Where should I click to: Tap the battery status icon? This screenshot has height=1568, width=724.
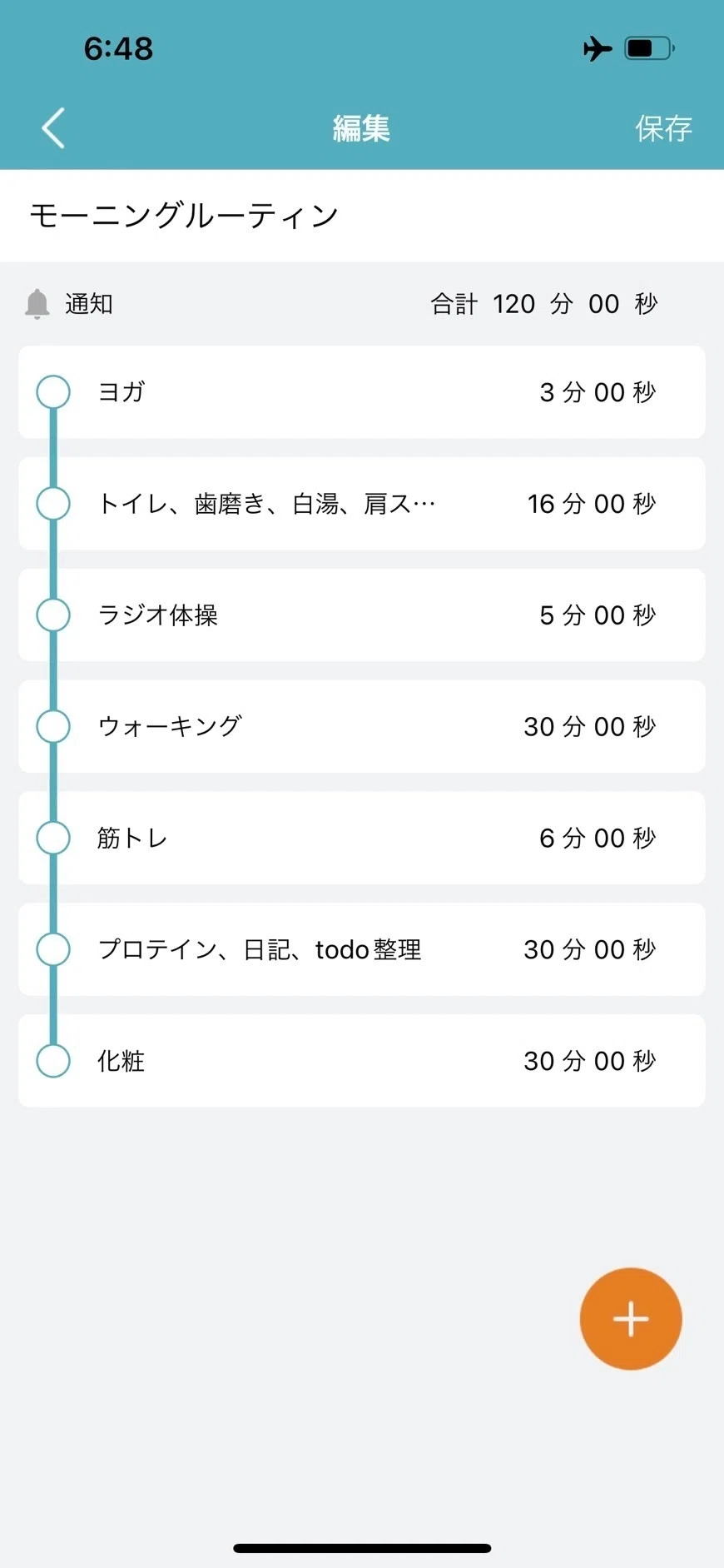(x=650, y=48)
